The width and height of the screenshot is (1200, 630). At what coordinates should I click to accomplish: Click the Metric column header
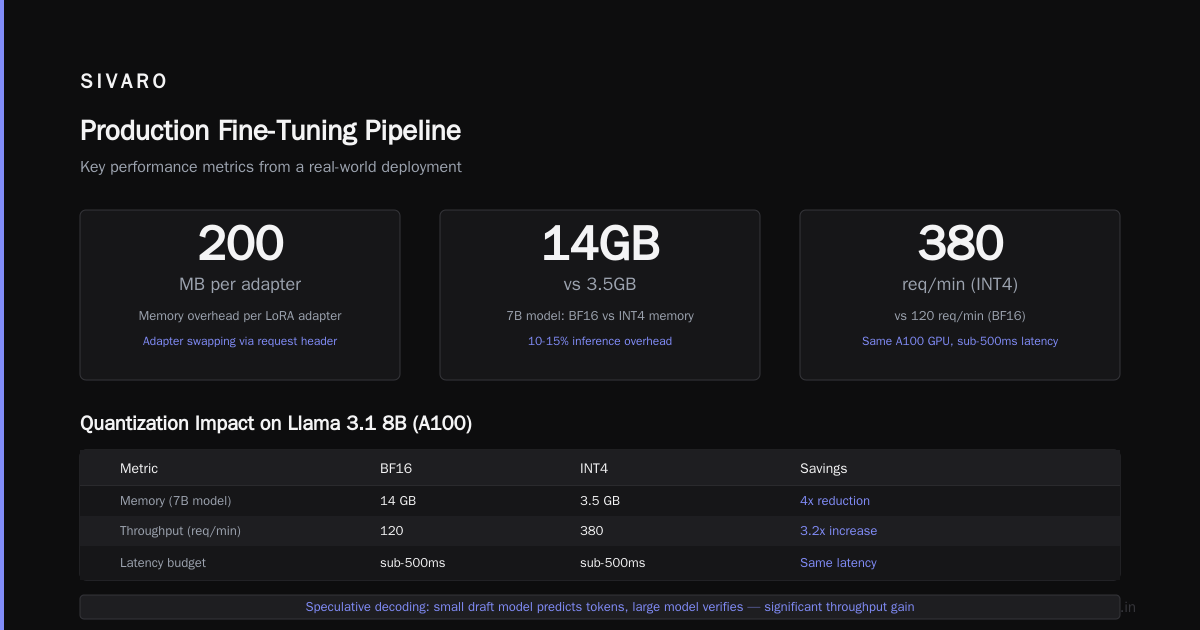(x=139, y=468)
